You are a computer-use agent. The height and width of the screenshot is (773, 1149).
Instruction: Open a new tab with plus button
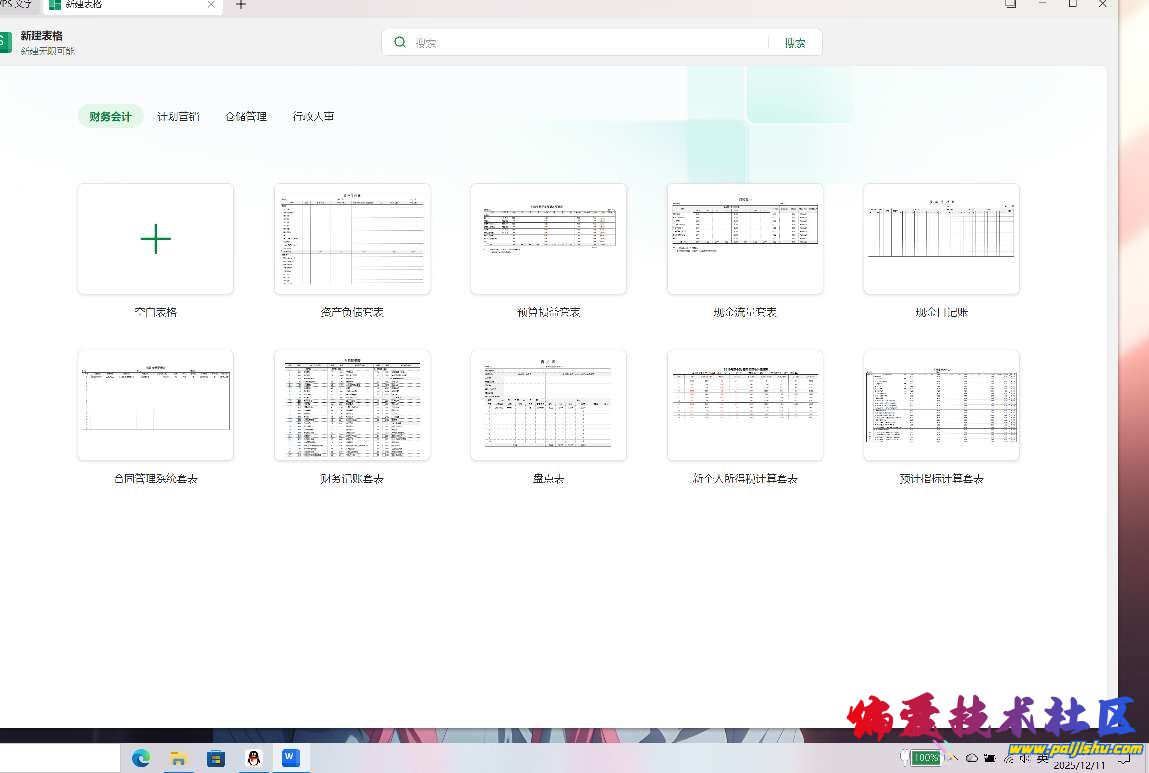240,5
